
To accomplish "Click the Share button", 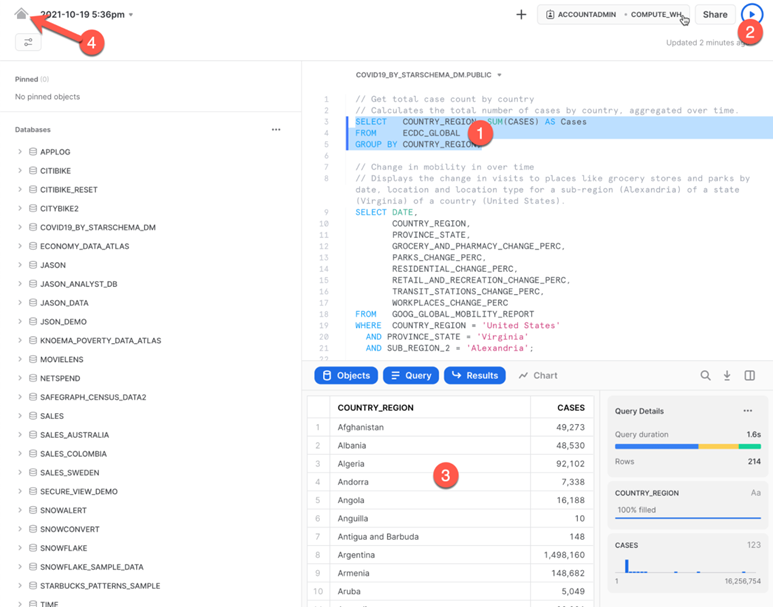I will [x=715, y=15].
